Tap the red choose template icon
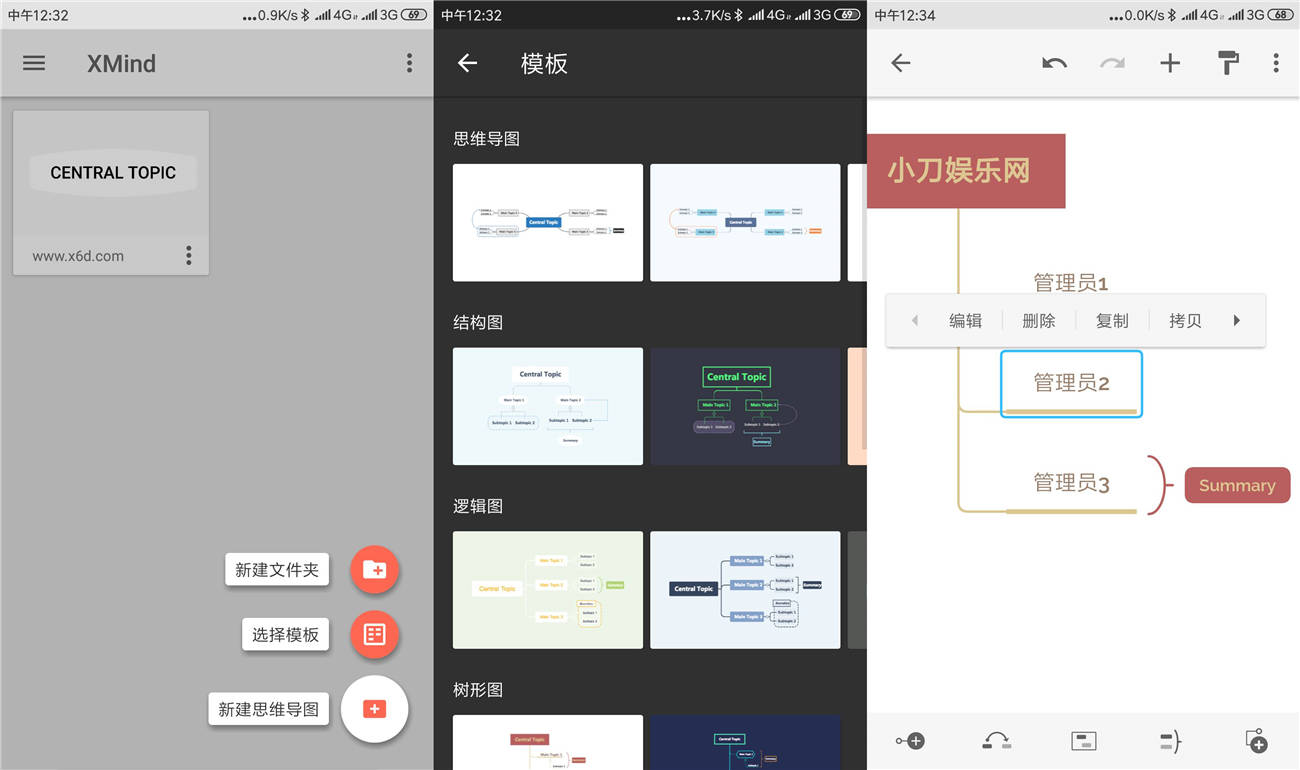Viewport: 1300px width, 770px height. (374, 634)
